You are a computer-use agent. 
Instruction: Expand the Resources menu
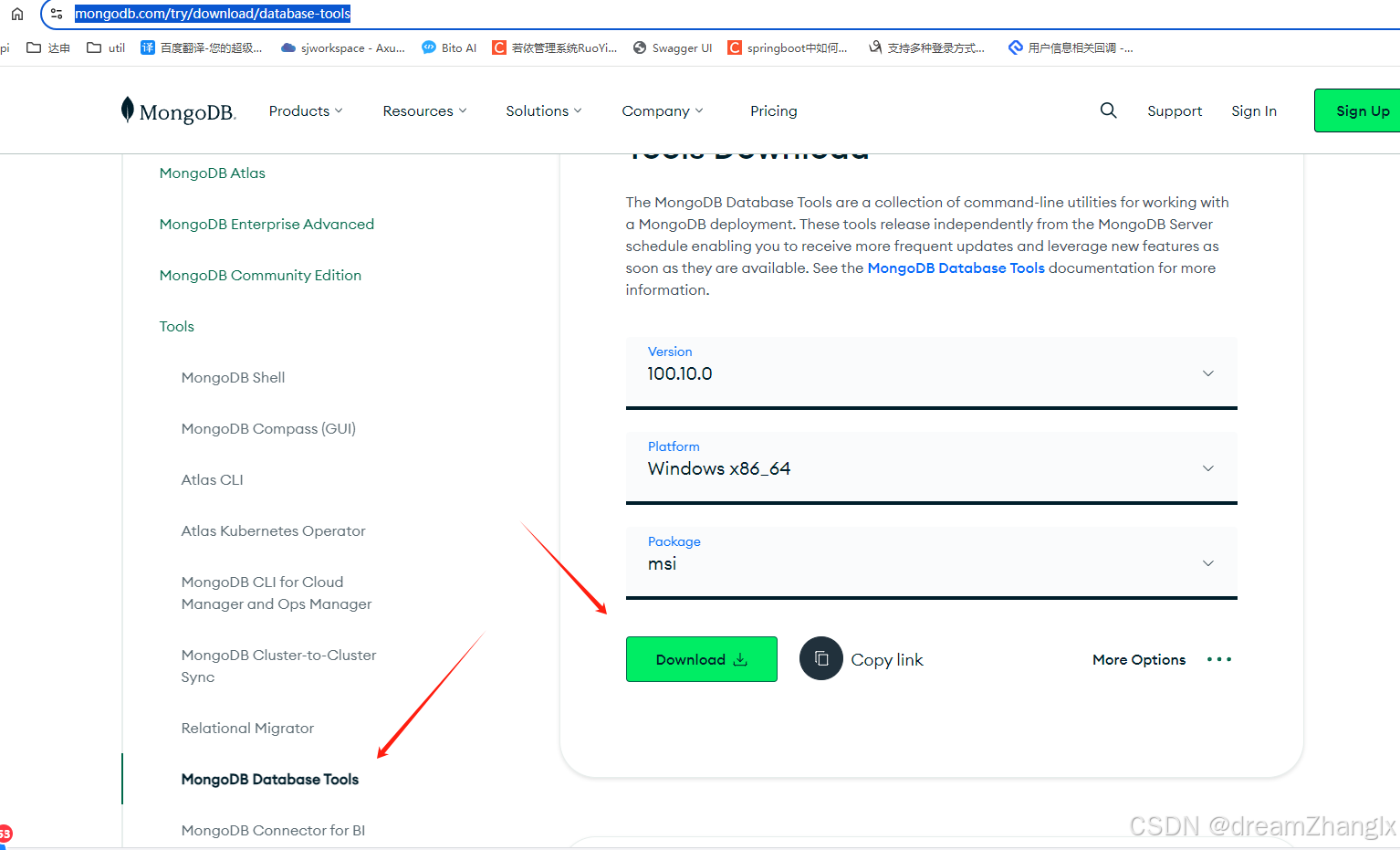[x=424, y=110]
